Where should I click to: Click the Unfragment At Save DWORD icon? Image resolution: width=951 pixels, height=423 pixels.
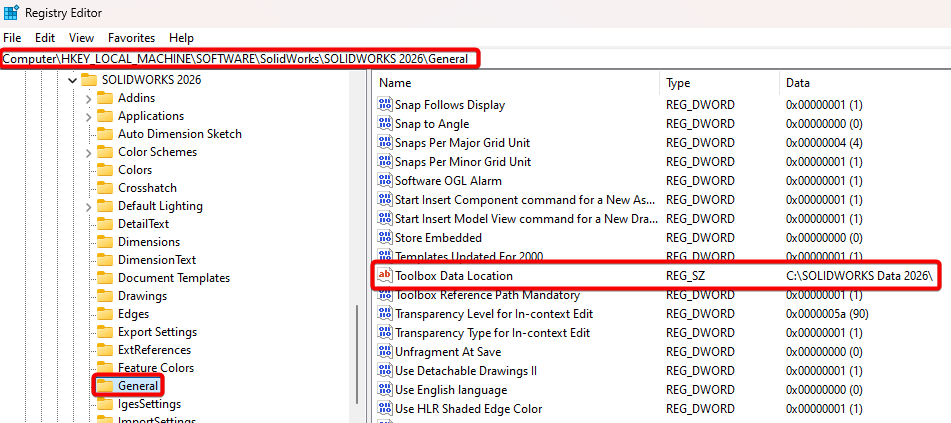click(385, 351)
